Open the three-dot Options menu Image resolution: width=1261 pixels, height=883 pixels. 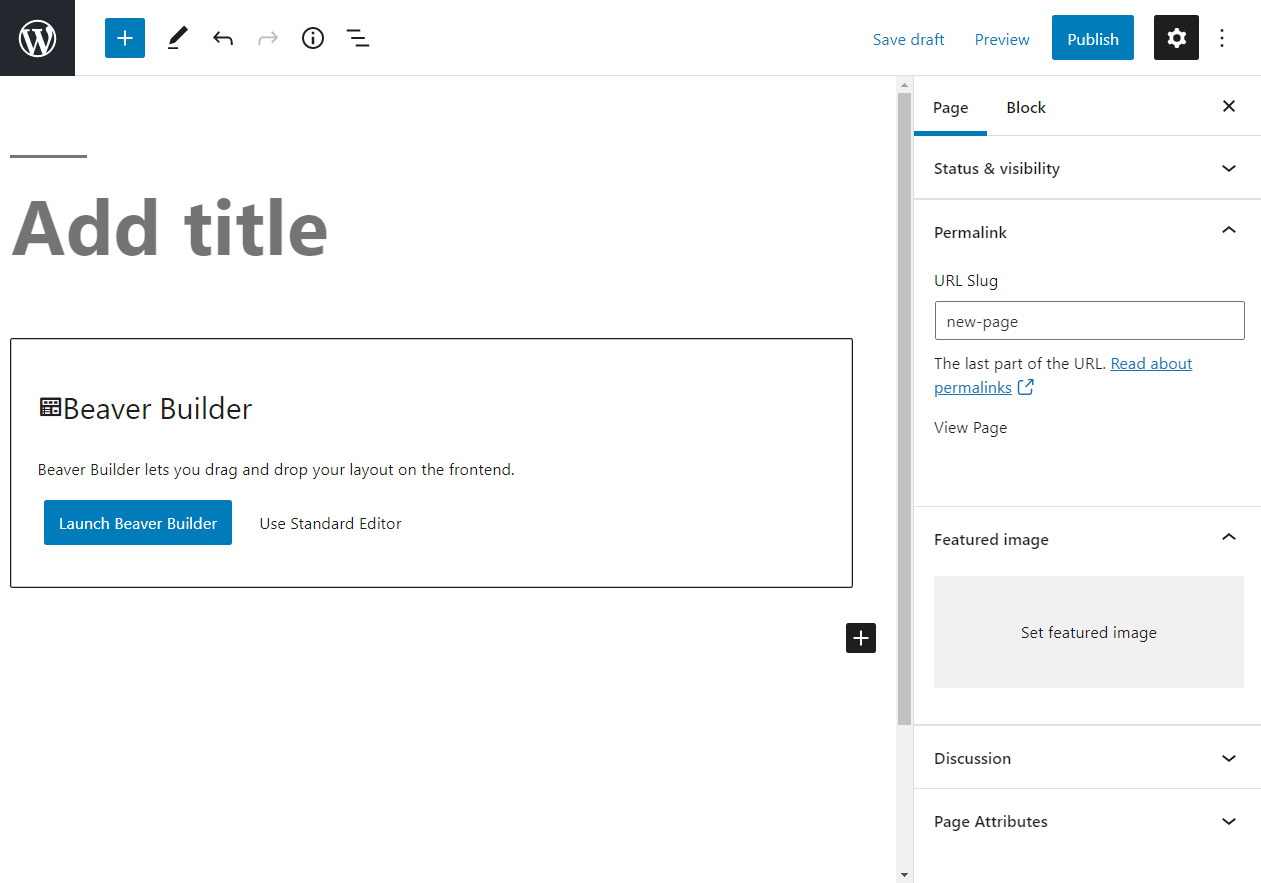pyautogui.click(x=1222, y=38)
